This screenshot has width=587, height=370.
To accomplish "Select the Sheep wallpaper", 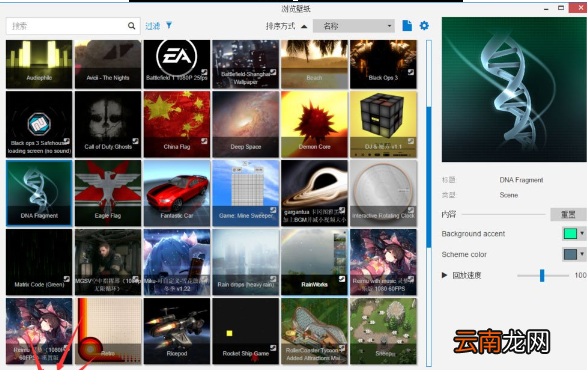I will [383, 331].
